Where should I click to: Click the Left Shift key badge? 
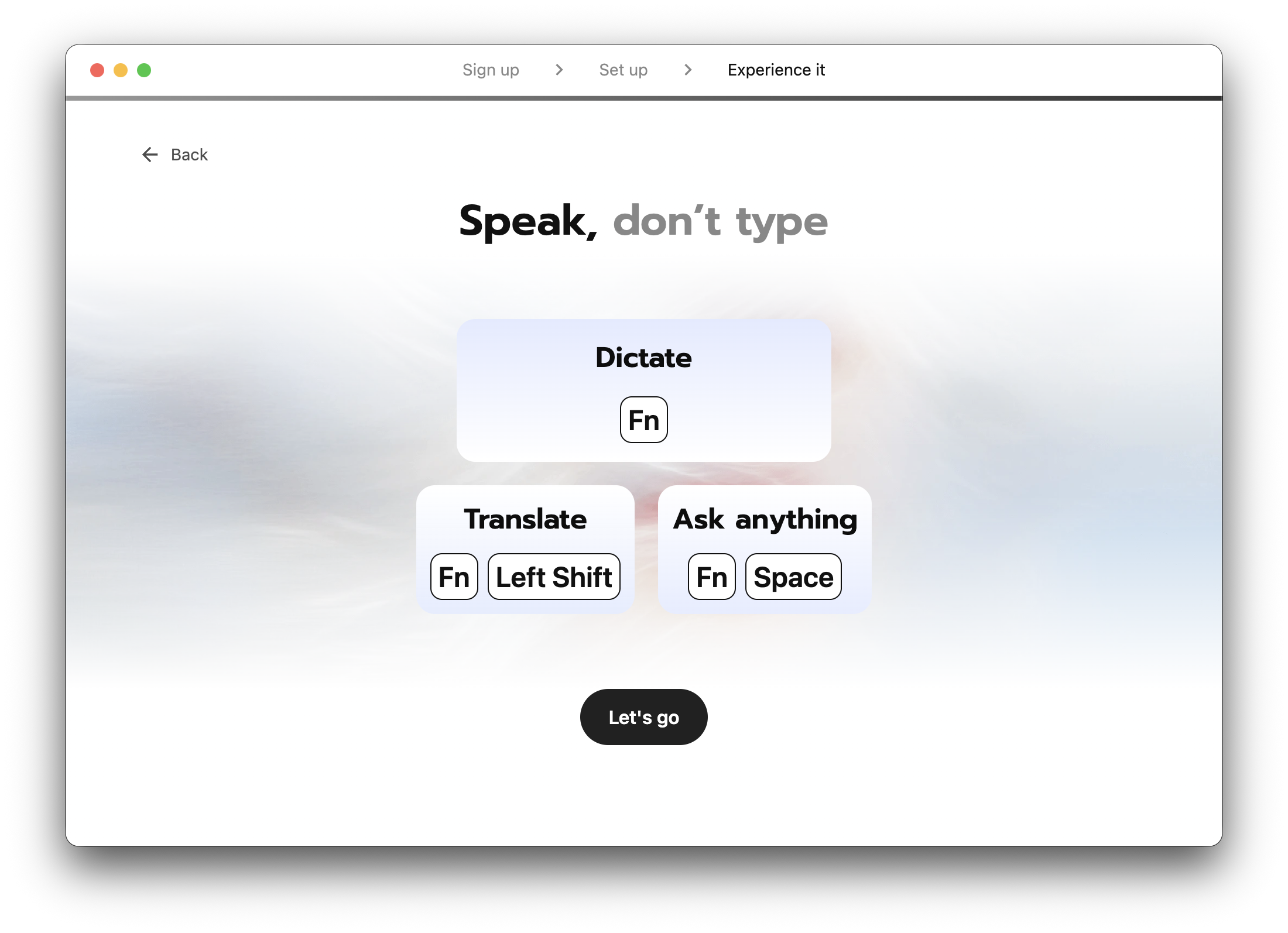click(x=554, y=577)
